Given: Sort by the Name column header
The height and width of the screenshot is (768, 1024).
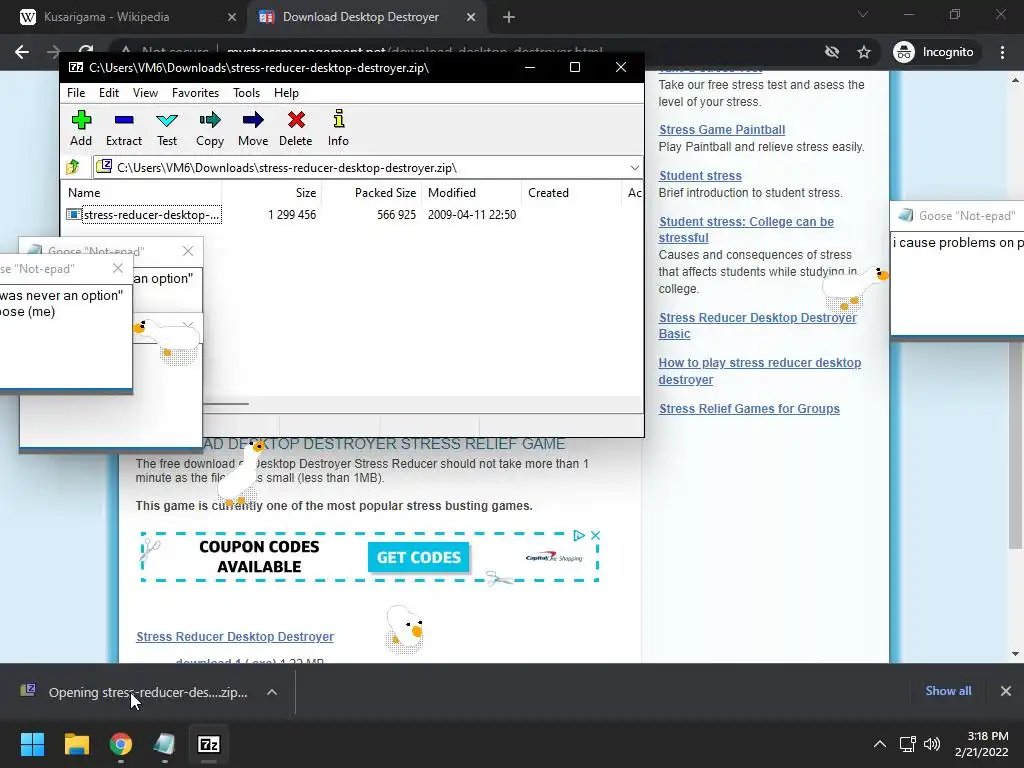Looking at the screenshot, I should point(142,193).
